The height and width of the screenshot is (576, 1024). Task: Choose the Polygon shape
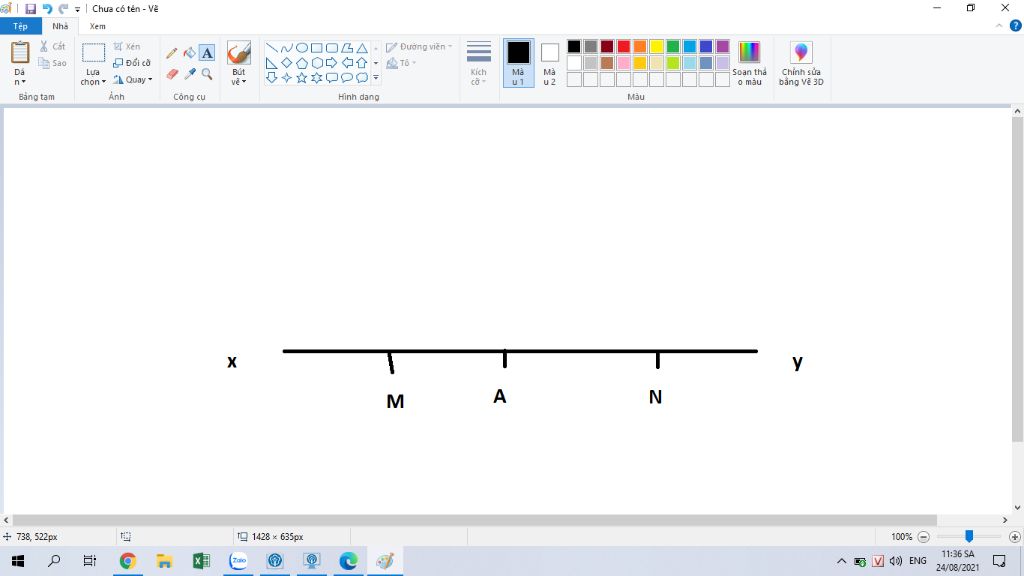[347, 48]
